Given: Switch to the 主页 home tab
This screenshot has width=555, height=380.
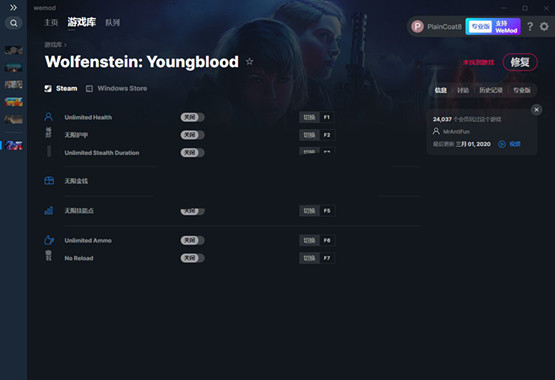Looking at the screenshot, I should [51, 23].
